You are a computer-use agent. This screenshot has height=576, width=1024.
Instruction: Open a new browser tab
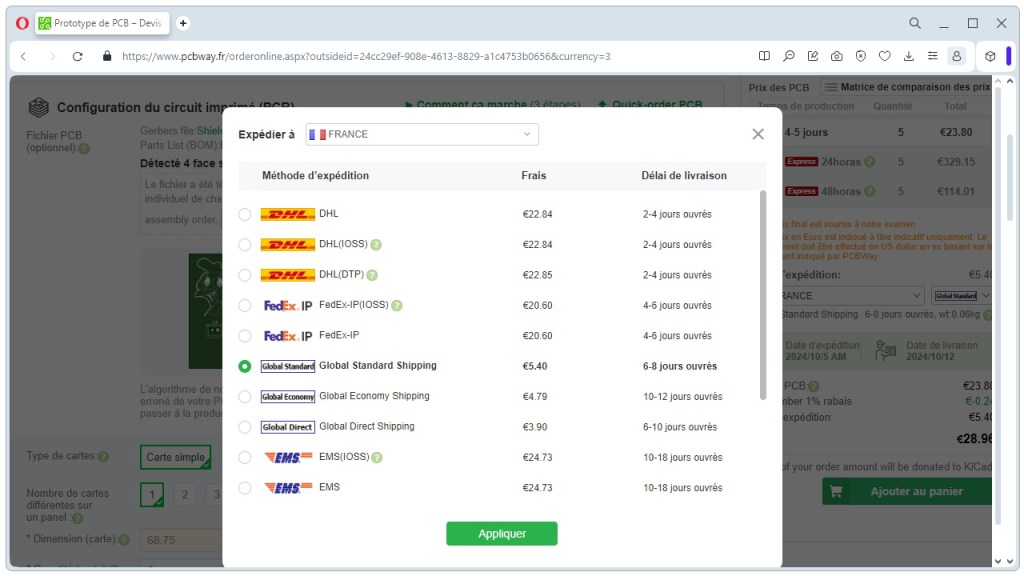pyautogui.click(x=184, y=23)
